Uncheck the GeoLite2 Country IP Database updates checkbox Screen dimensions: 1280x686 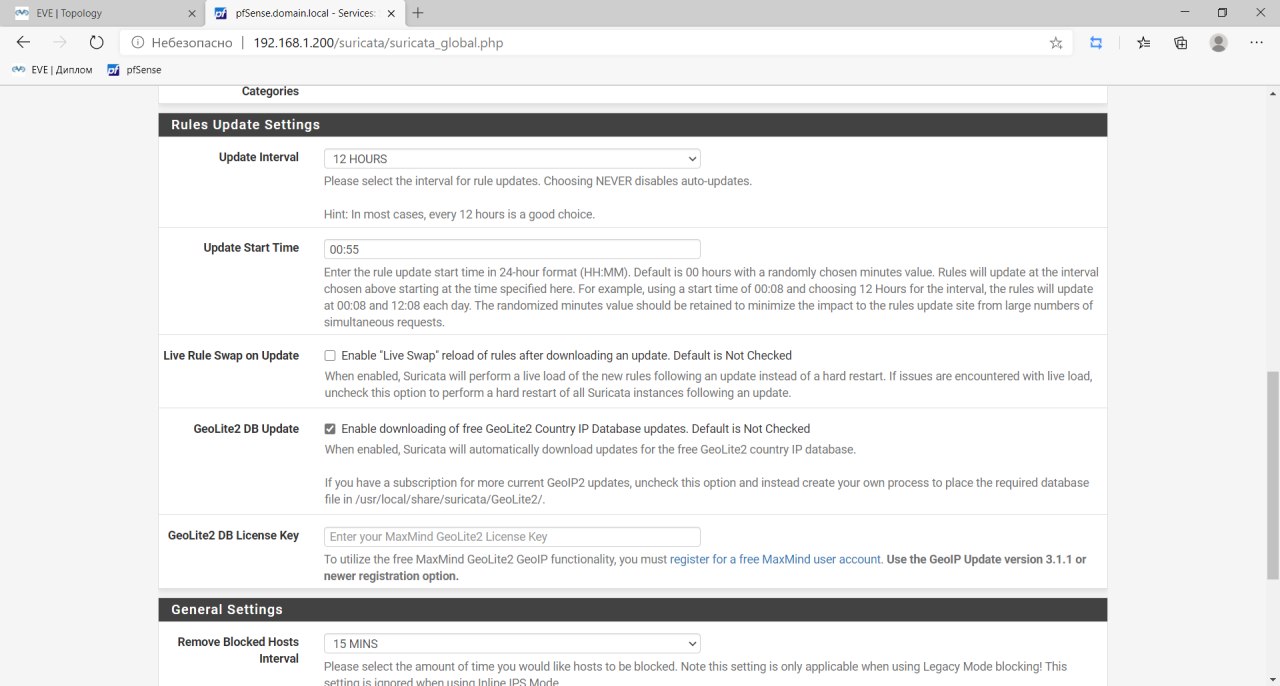pos(330,428)
